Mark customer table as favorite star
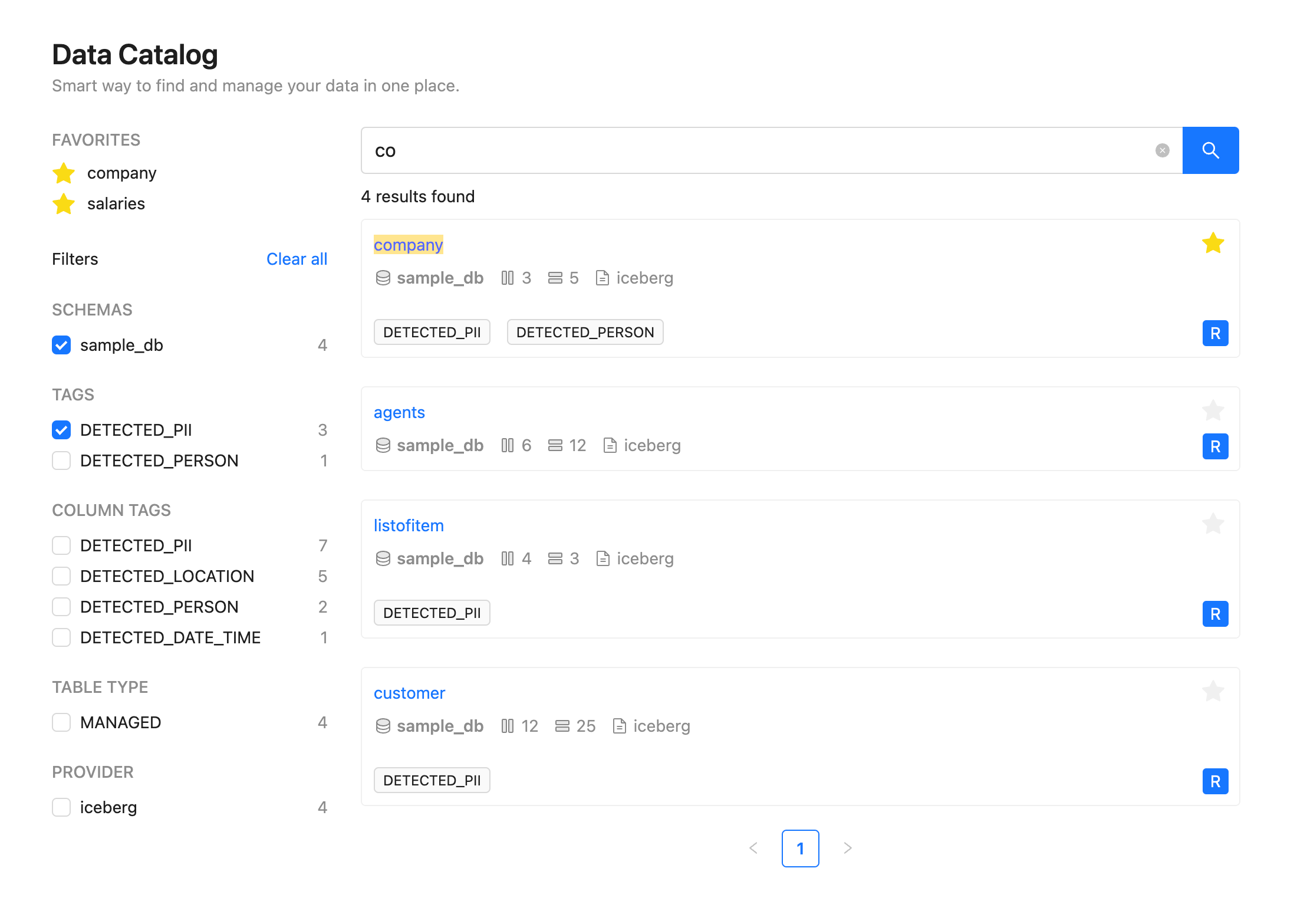 (1213, 691)
